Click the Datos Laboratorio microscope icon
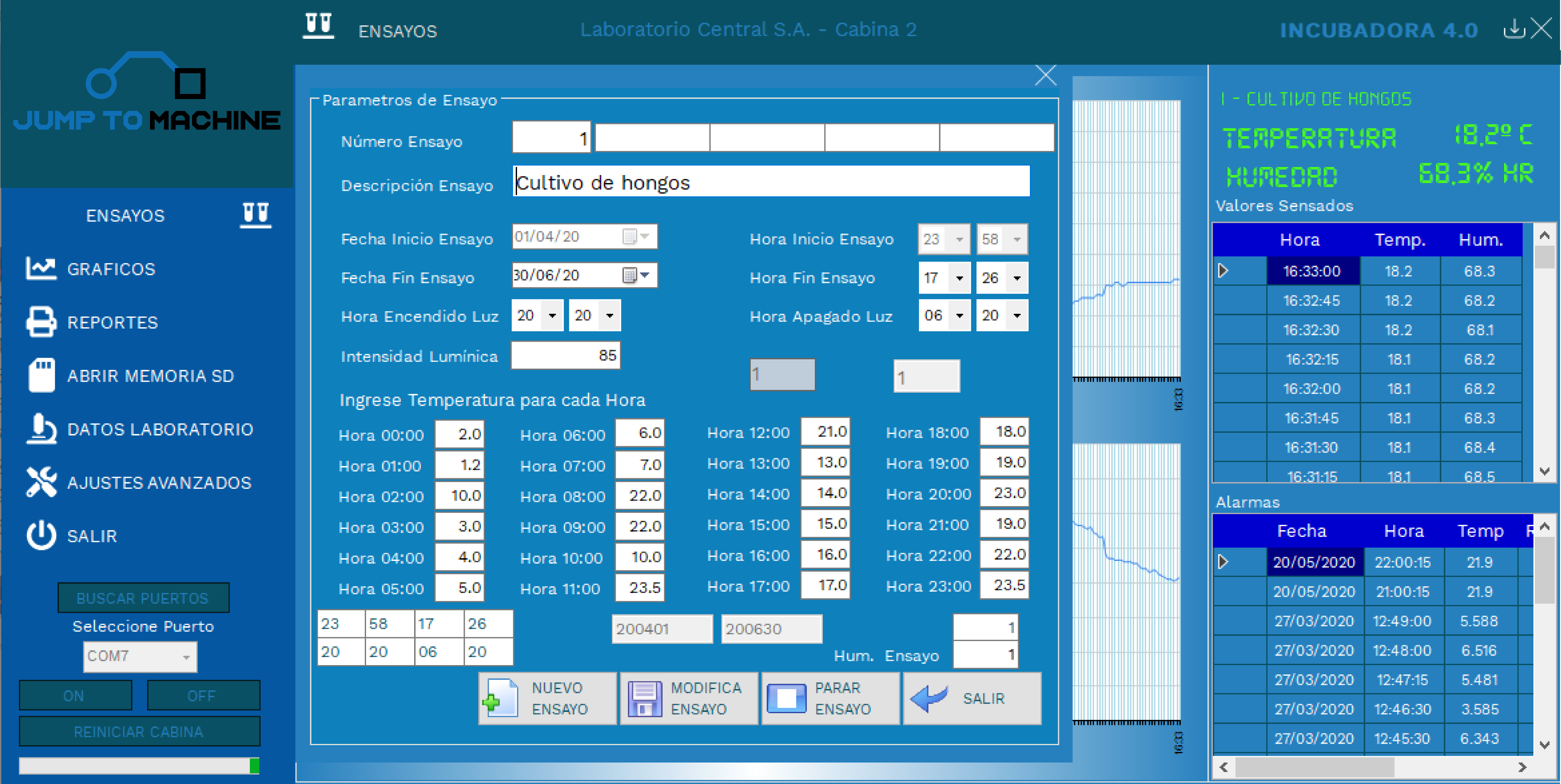1561x784 pixels. 41,429
